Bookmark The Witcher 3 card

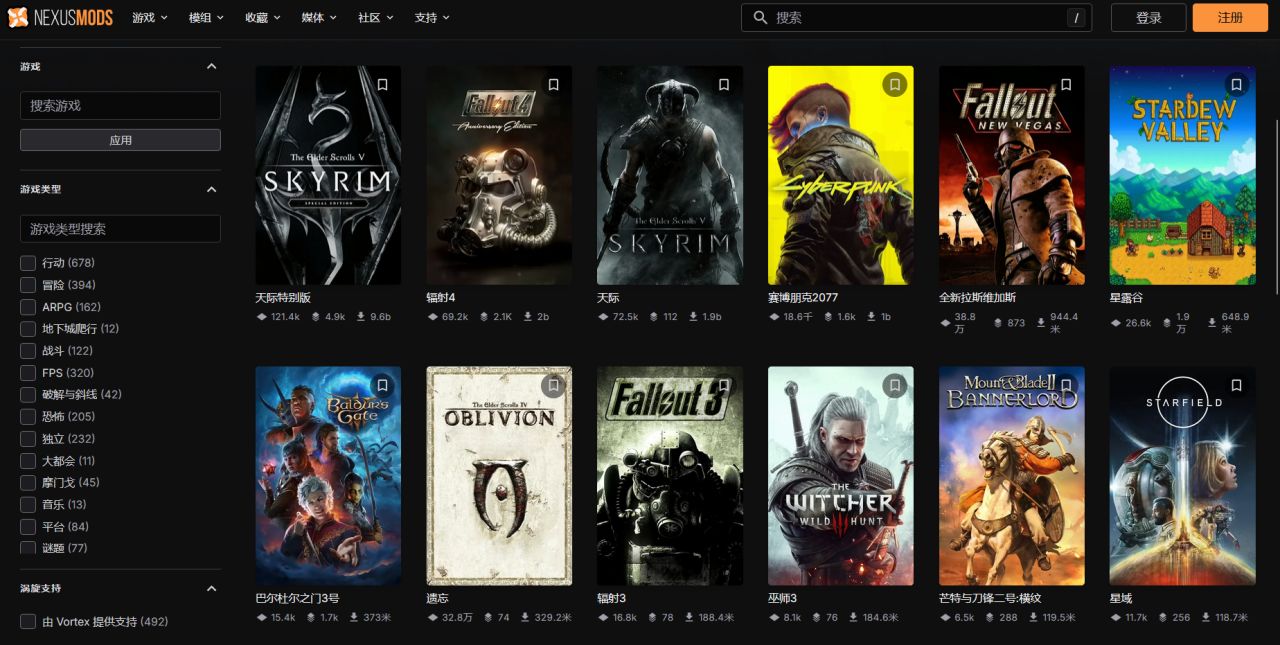[x=895, y=385]
